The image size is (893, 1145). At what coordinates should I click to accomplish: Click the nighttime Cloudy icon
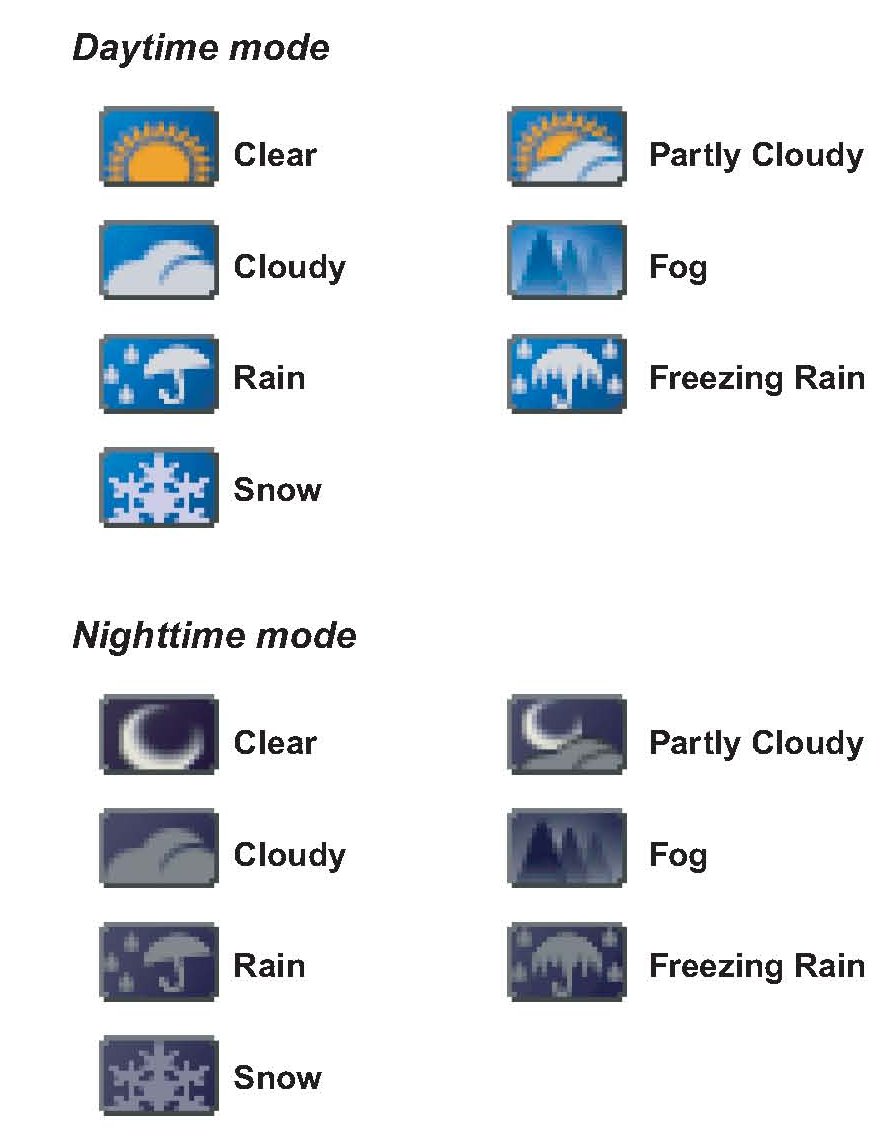pyautogui.click(x=159, y=848)
